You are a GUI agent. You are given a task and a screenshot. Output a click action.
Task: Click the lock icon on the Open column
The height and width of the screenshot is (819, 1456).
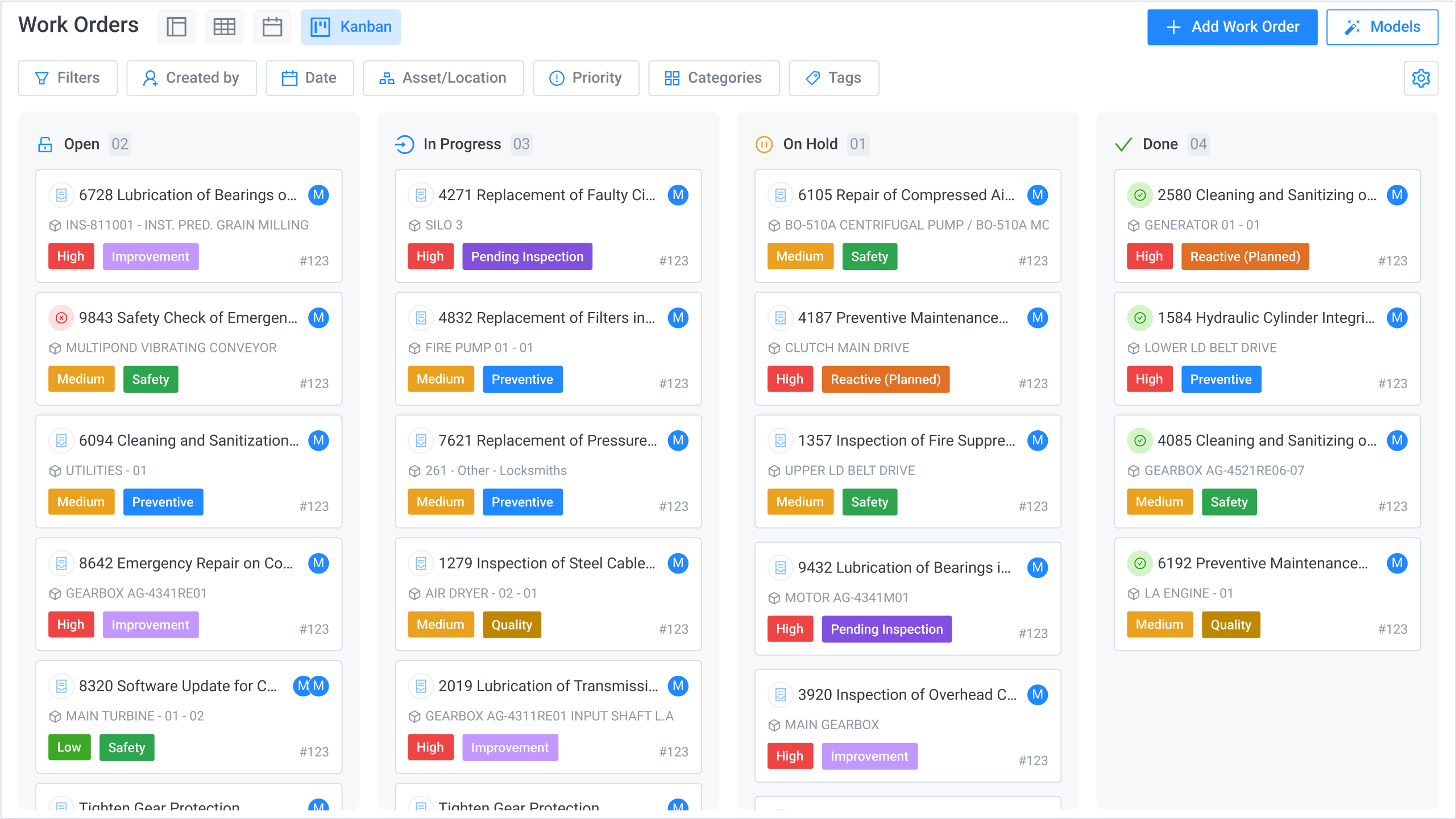(x=44, y=144)
